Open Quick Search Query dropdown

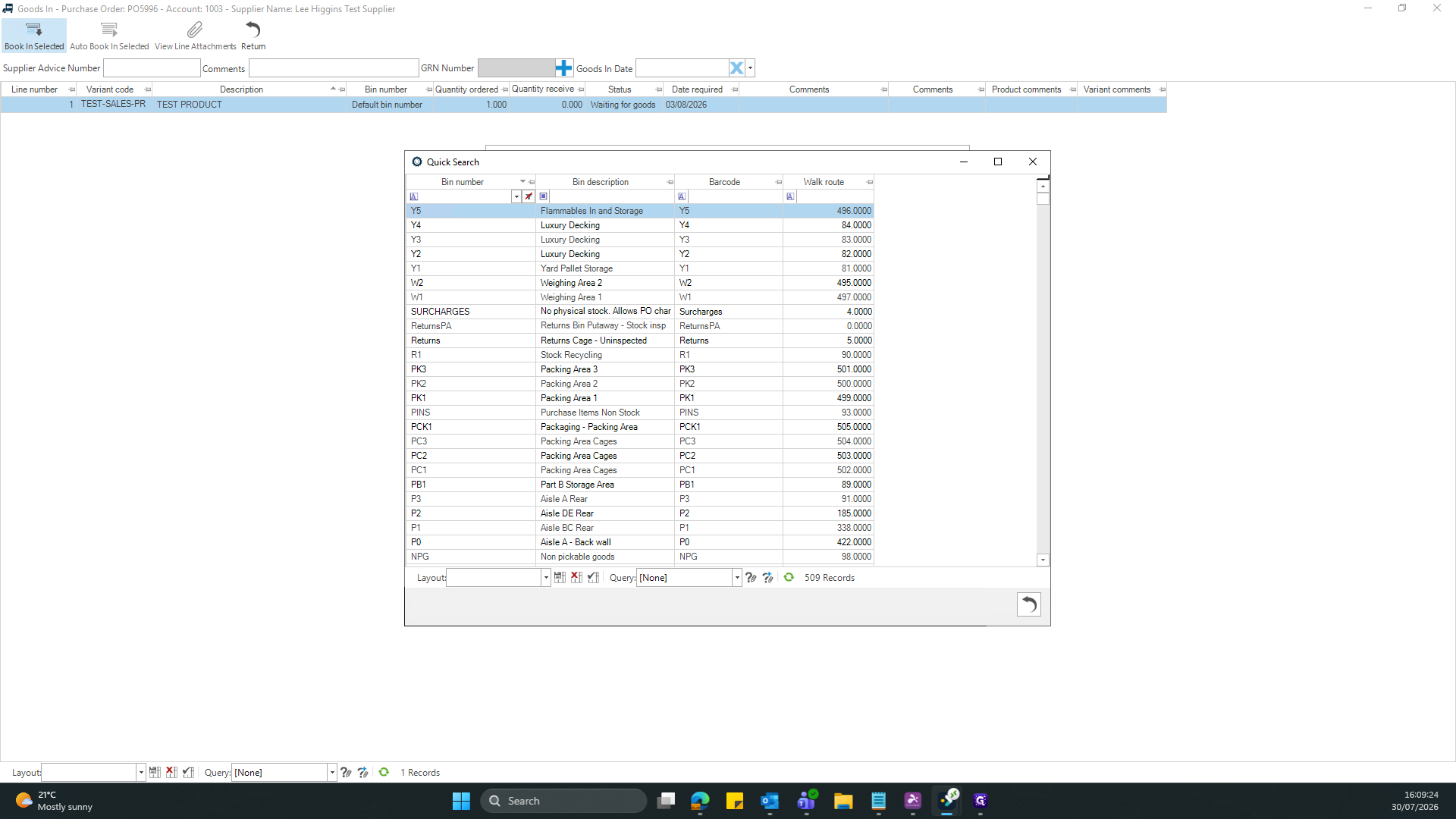(x=736, y=578)
